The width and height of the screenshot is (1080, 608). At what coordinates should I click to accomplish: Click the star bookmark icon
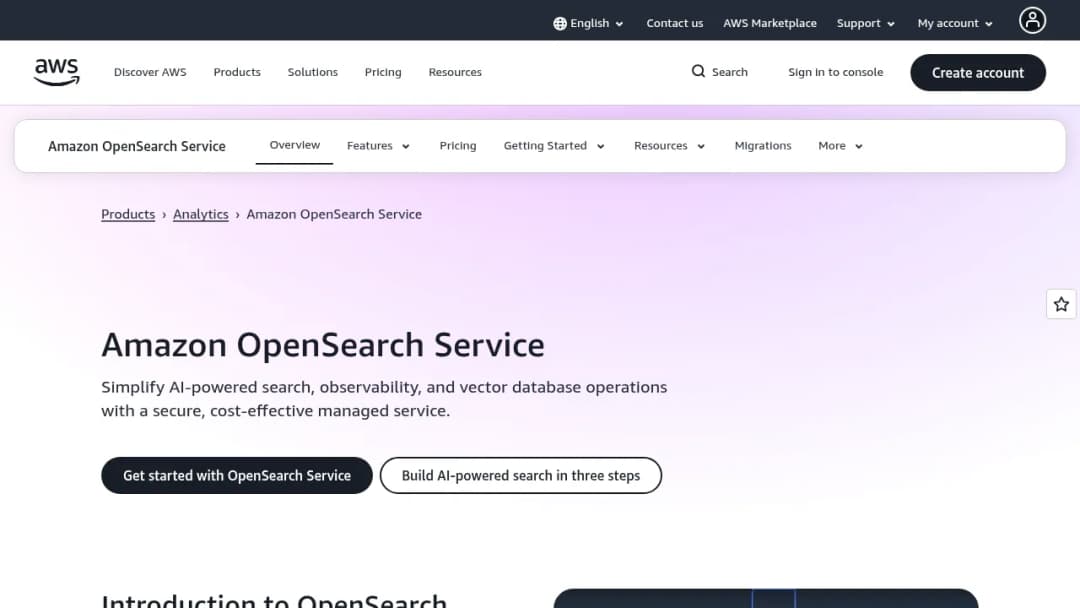(1061, 304)
